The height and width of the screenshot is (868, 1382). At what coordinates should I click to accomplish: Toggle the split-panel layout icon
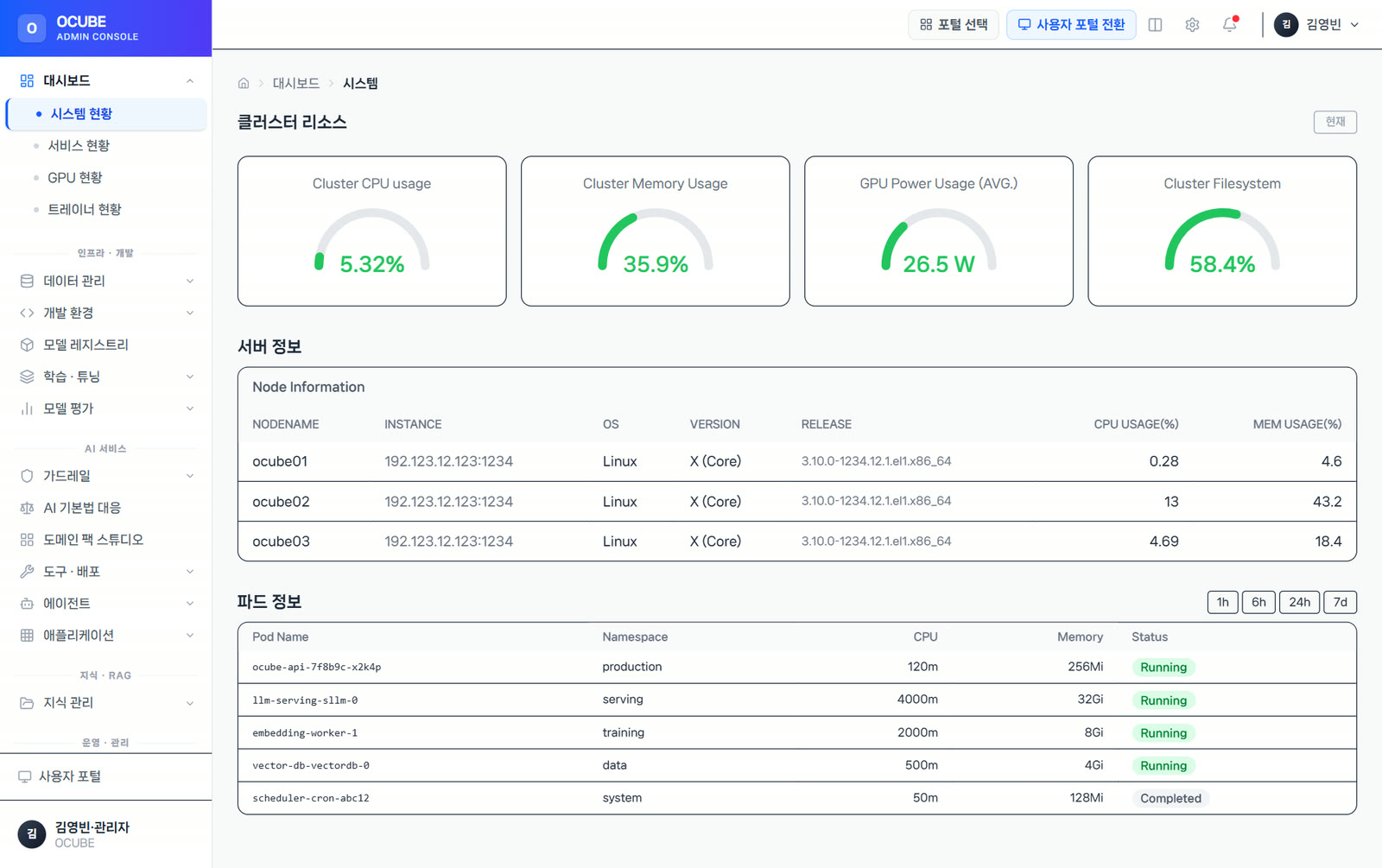pyautogui.click(x=1155, y=24)
